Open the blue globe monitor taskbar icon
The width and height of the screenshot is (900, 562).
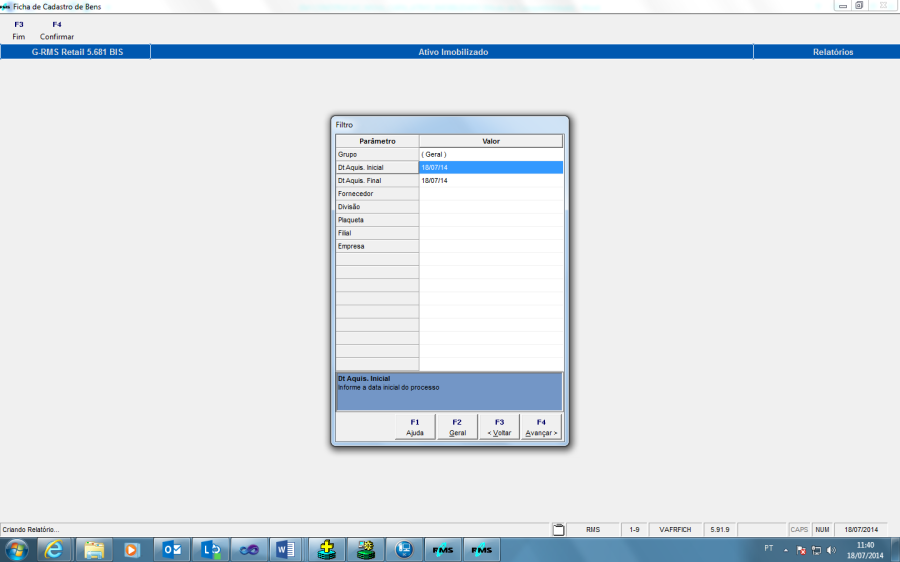[404, 550]
